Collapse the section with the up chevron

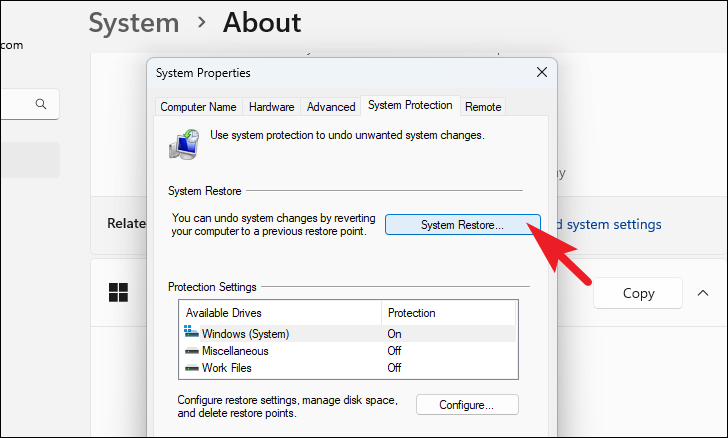pos(703,293)
